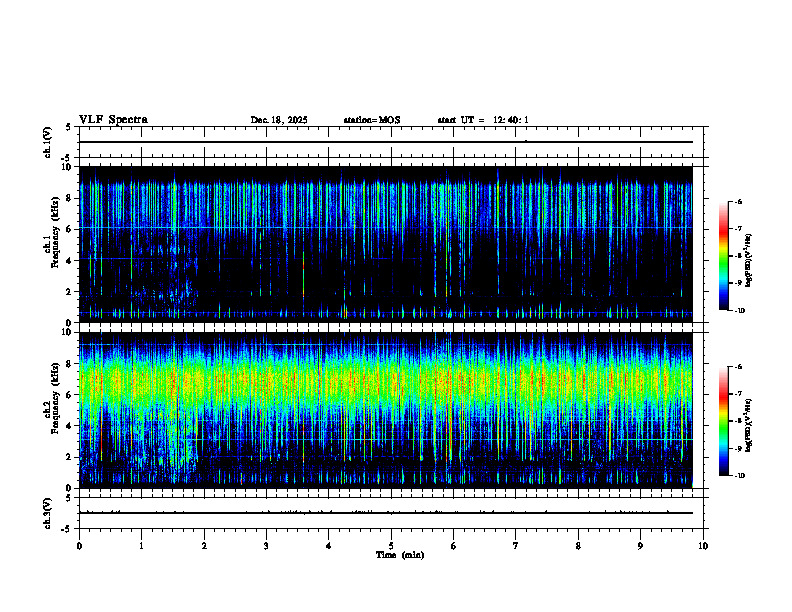The width and height of the screenshot is (792, 612).
Task: Click the ch.1 spectrogram color bar
Action: click(x=723, y=256)
